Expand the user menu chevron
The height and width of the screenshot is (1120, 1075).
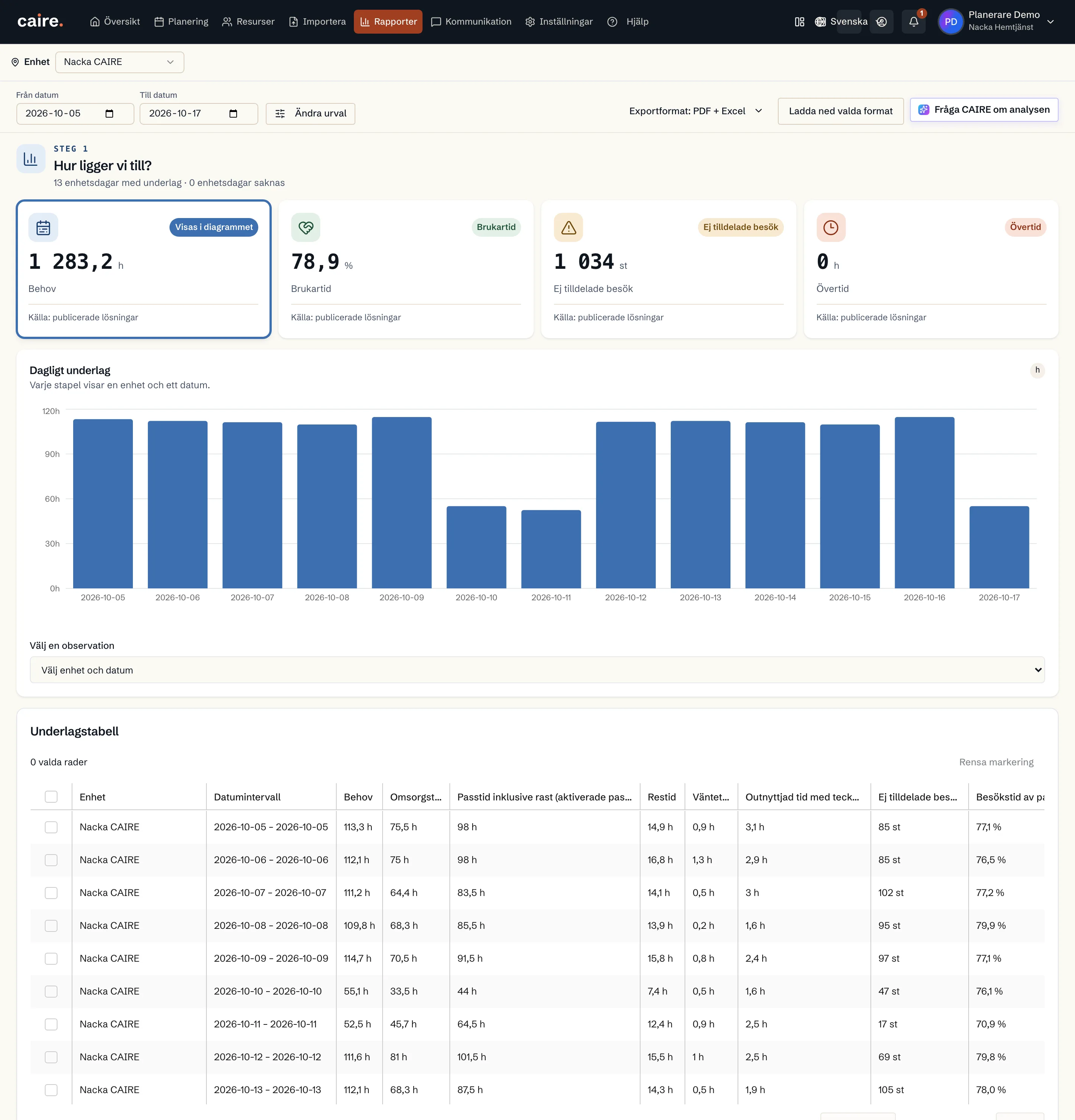click(1050, 22)
